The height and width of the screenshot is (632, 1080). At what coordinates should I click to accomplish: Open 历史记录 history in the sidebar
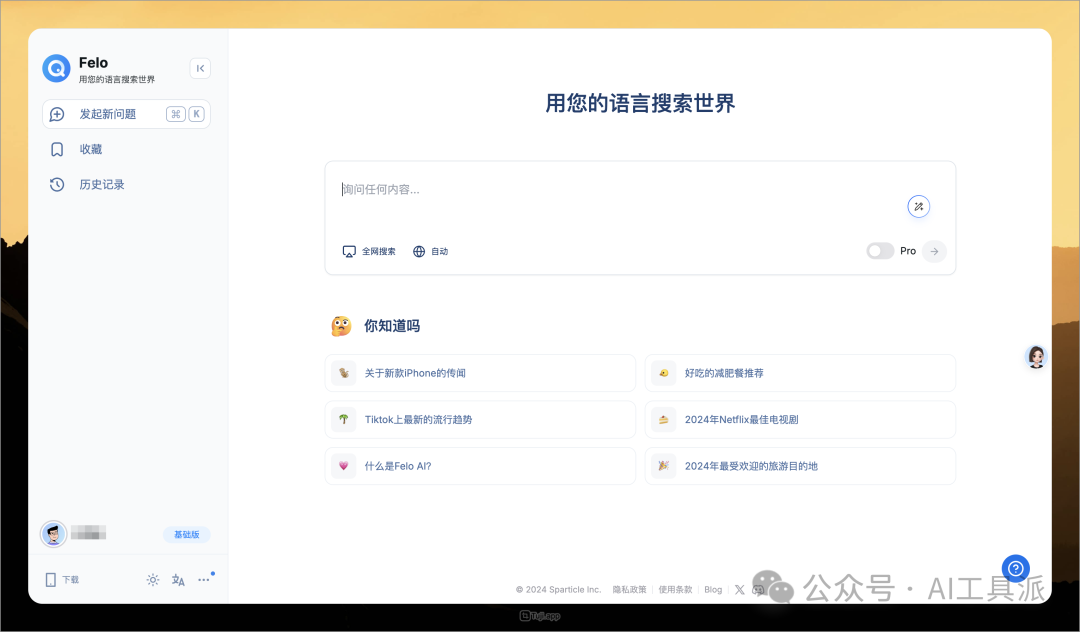coord(102,185)
